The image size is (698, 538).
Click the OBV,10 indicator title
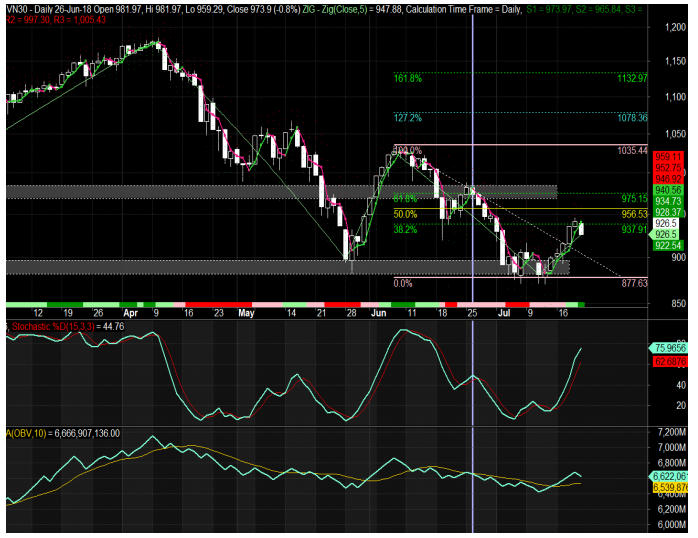[26, 433]
